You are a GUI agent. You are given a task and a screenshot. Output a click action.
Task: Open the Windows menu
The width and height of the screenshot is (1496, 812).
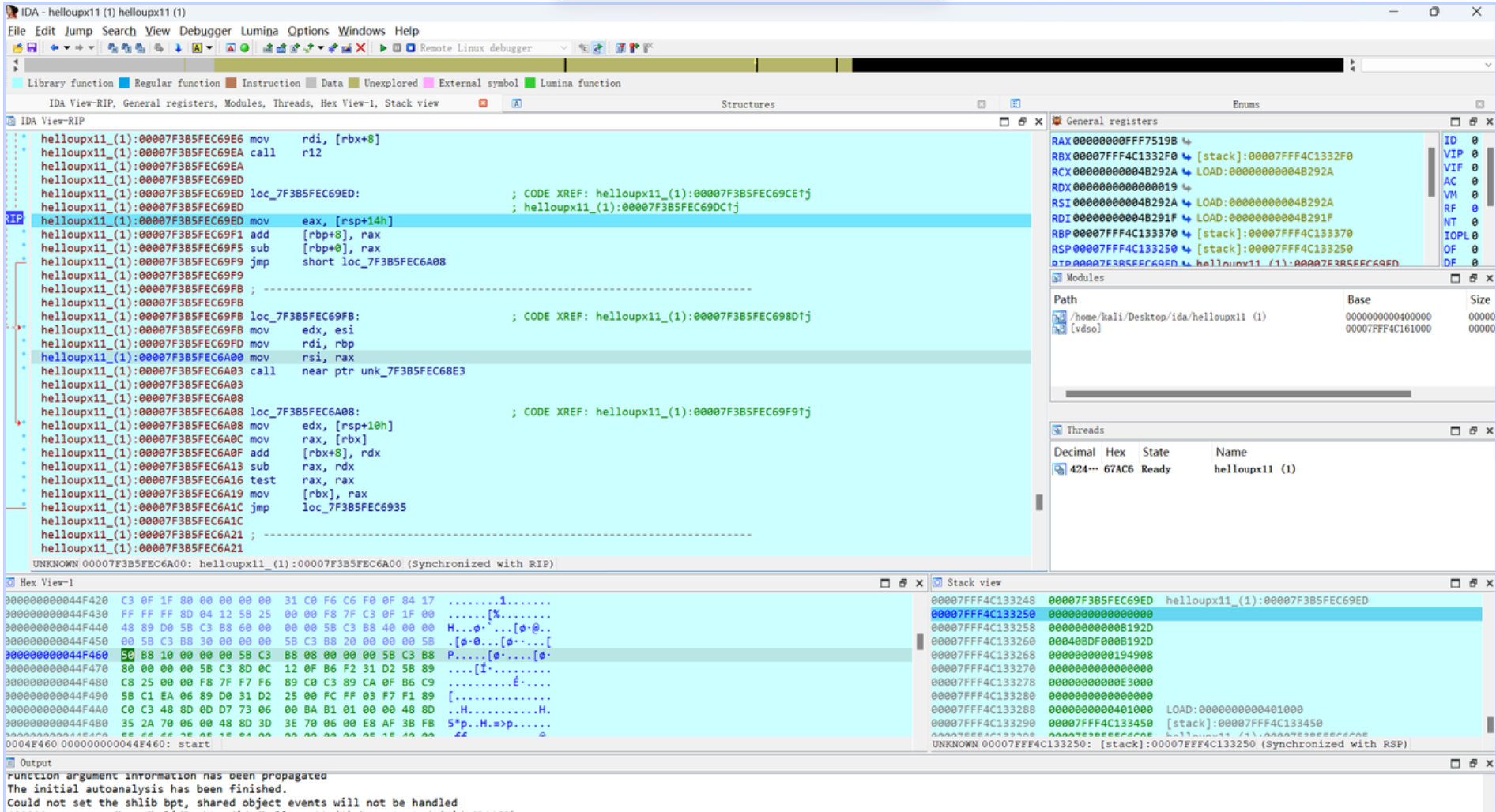point(361,31)
